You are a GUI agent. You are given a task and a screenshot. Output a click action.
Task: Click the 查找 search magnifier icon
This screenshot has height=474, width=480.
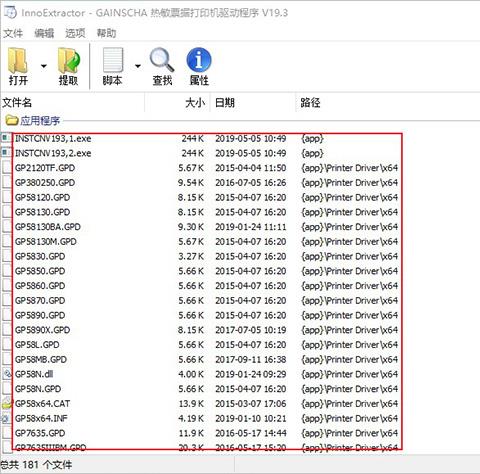[162, 66]
